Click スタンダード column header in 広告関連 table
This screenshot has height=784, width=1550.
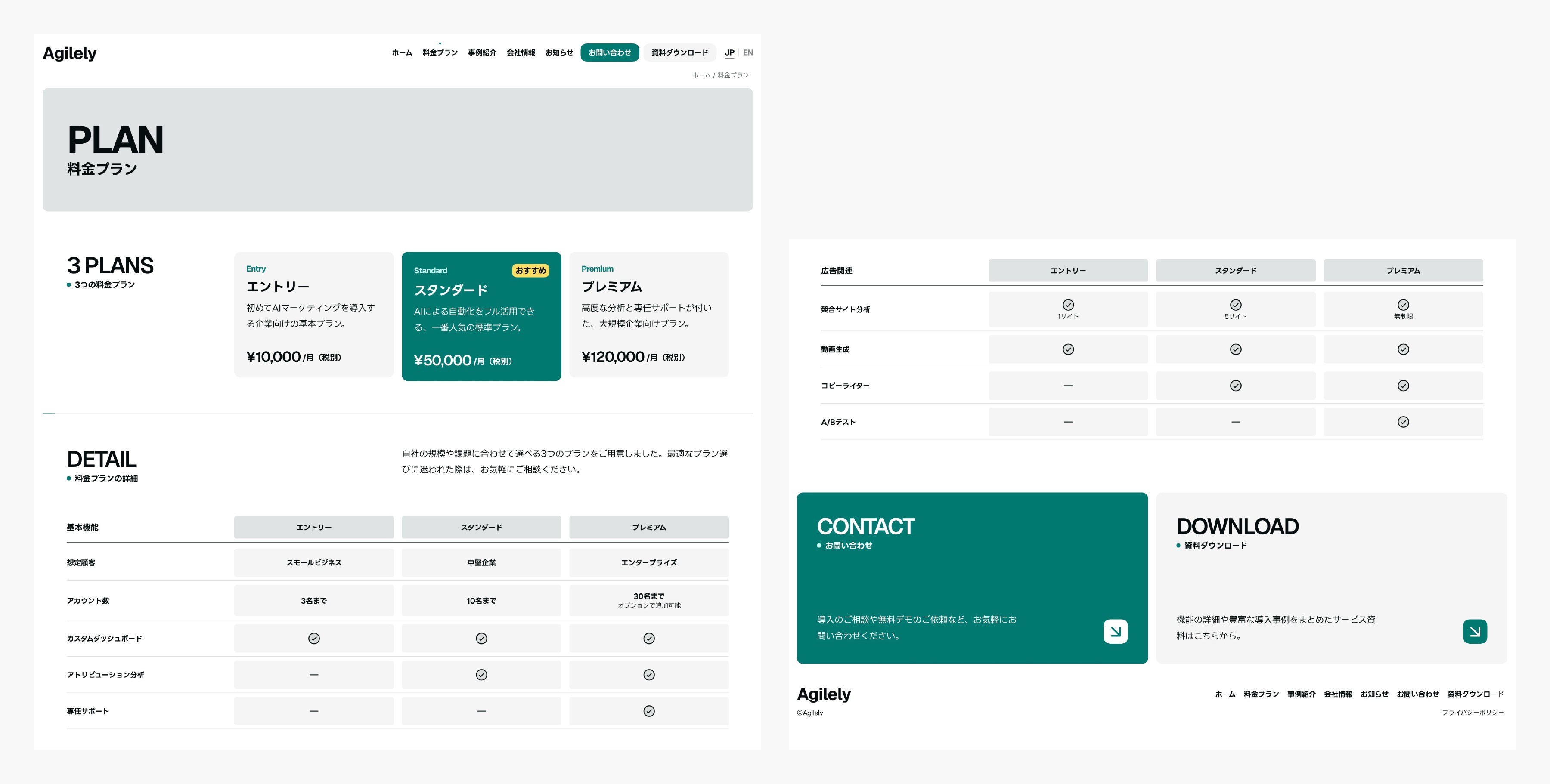[1235, 271]
